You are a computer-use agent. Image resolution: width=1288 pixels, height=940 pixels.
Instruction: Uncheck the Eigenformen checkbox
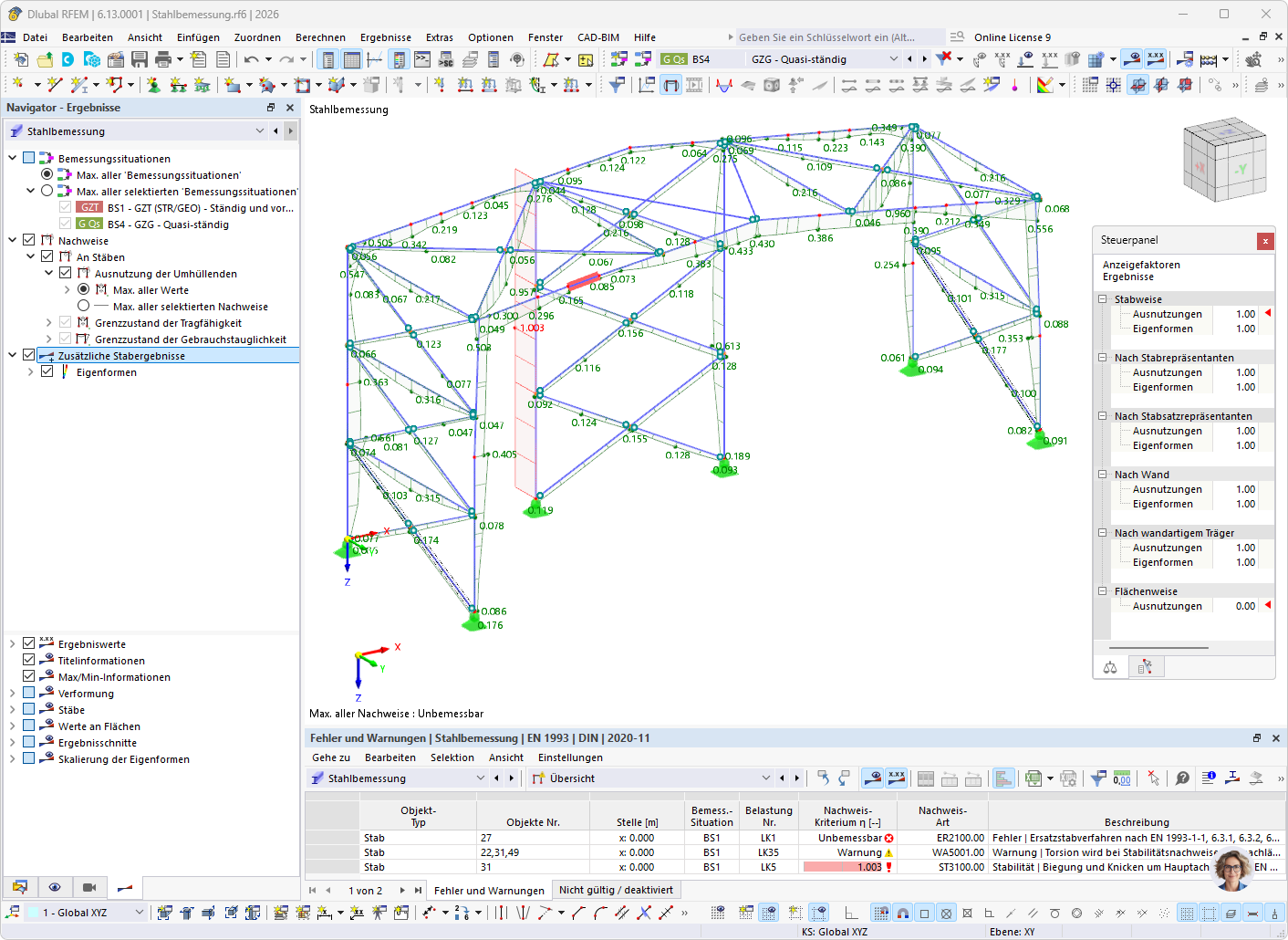point(47,372)
